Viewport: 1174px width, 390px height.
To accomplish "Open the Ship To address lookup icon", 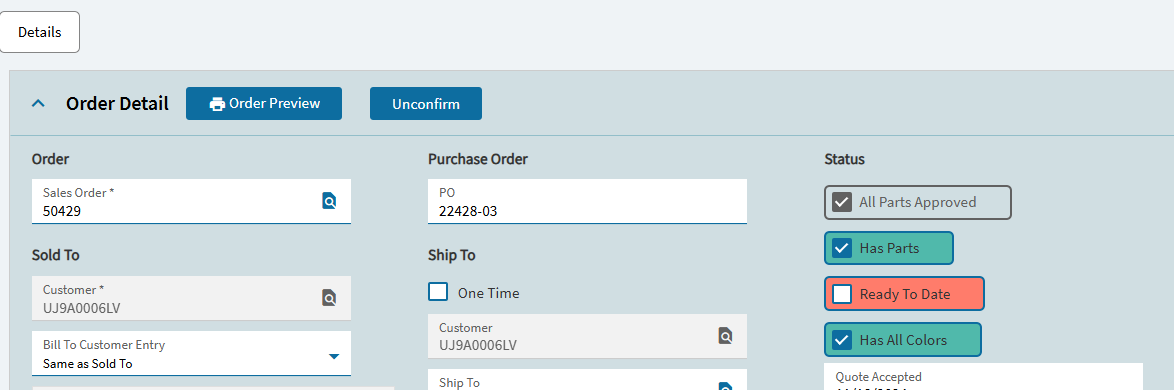I will click(726, 387).
